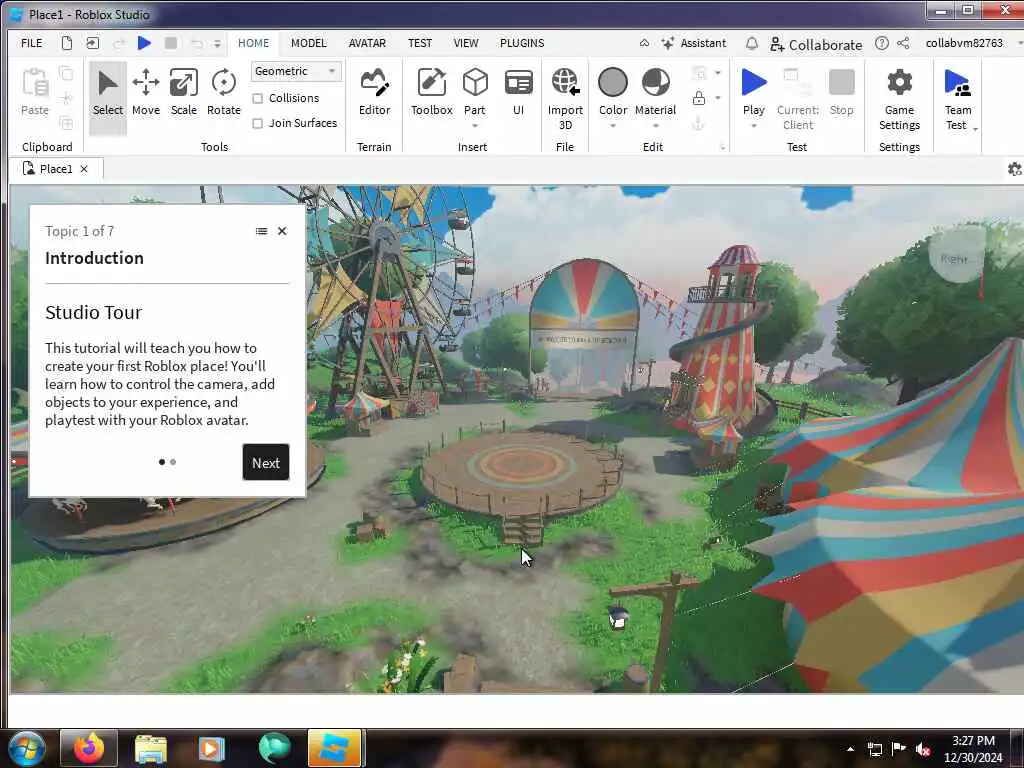
Task: Expand the Color dropdown arrow
Action: (x=613, y=125)
